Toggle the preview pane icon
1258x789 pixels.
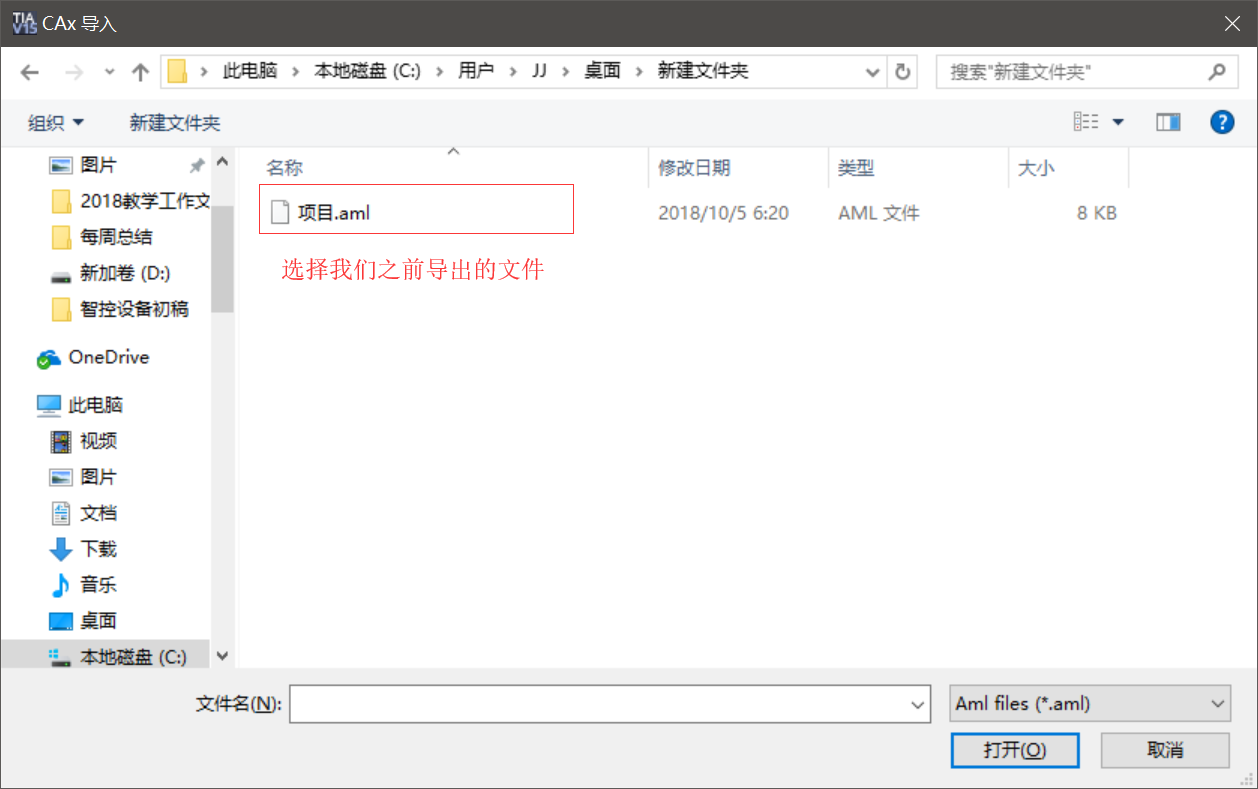pos(1168,122)
